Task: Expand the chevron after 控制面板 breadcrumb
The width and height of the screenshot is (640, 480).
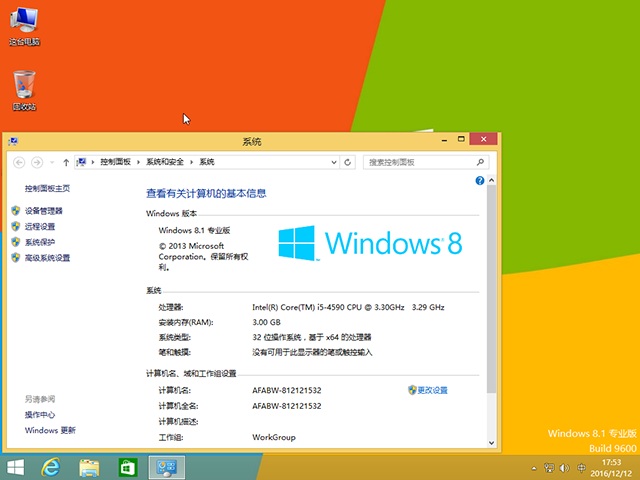Action: coord(138,162)
